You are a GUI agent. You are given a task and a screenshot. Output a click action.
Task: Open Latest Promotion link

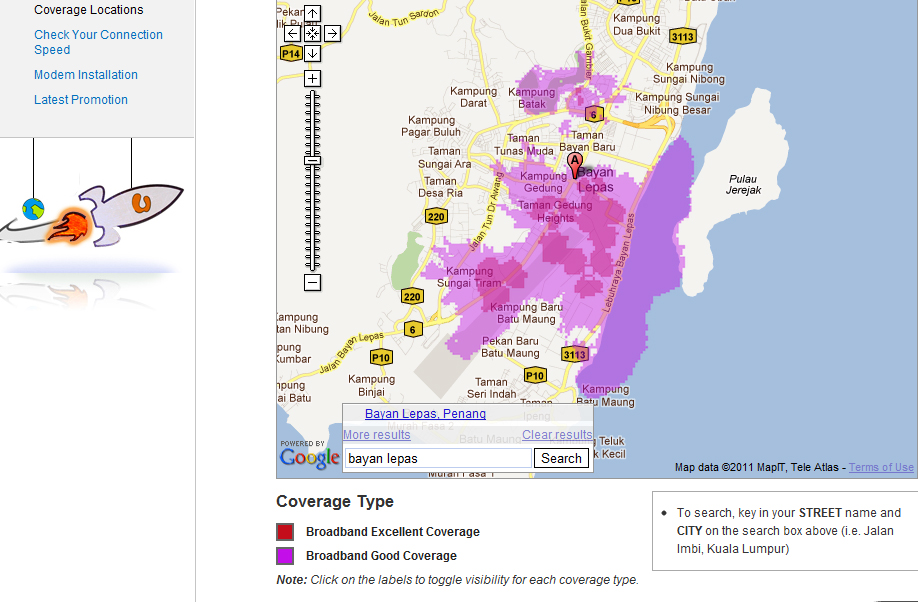81,100
